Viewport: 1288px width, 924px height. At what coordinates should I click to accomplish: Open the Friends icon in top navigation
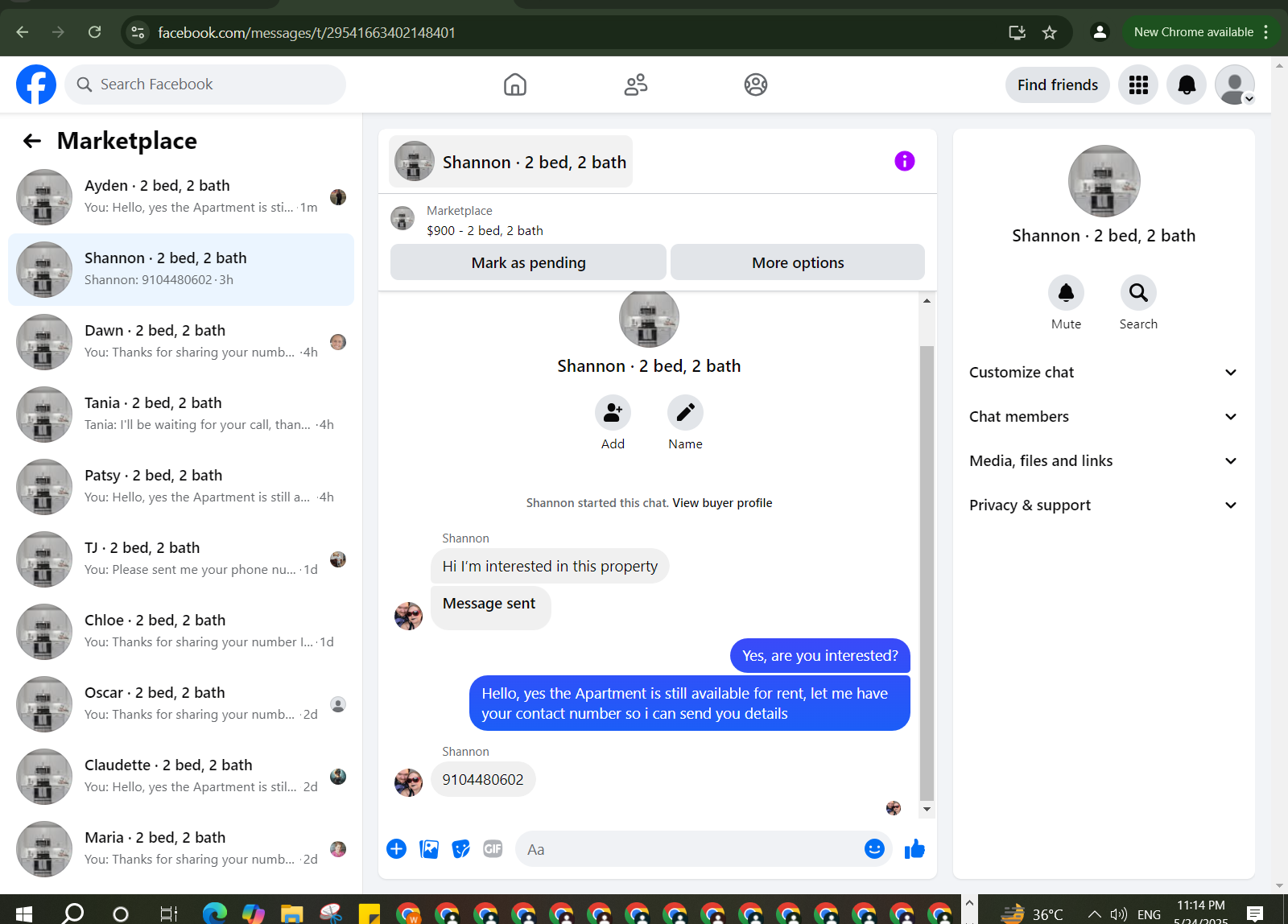[x=636, y=85]
